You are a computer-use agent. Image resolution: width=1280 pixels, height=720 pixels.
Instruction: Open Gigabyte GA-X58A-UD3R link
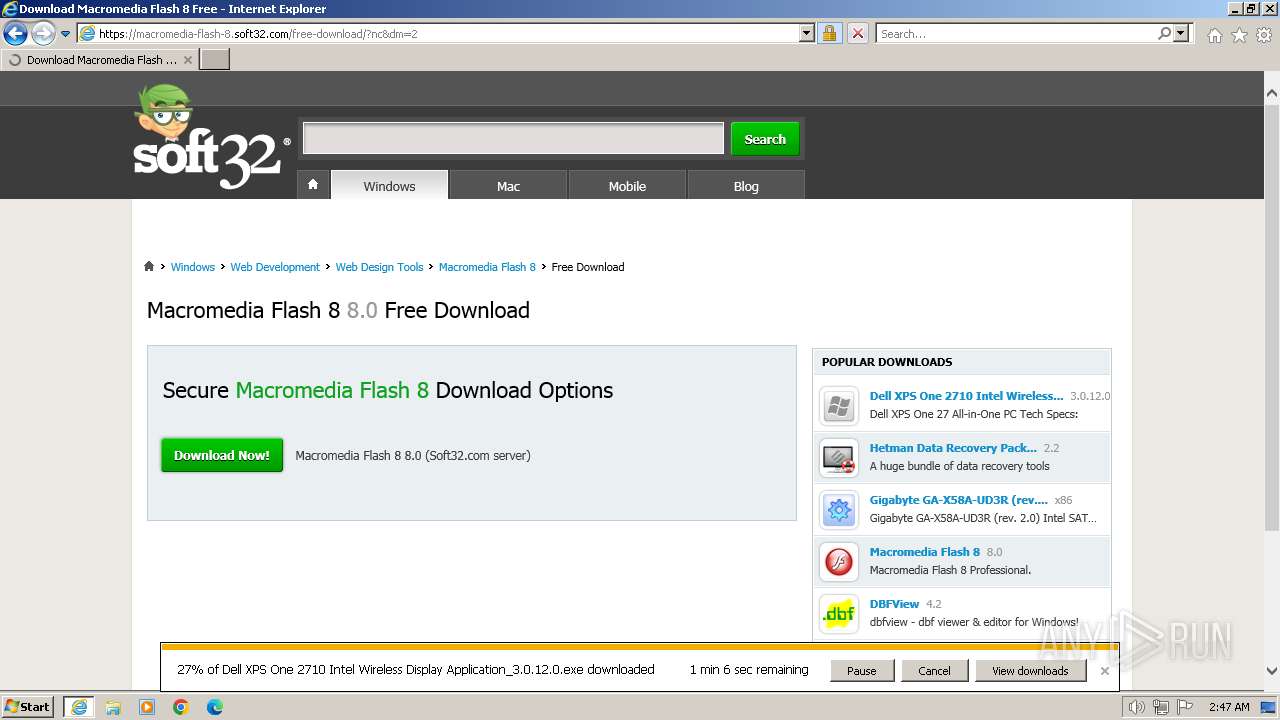[x=958, y=500]
